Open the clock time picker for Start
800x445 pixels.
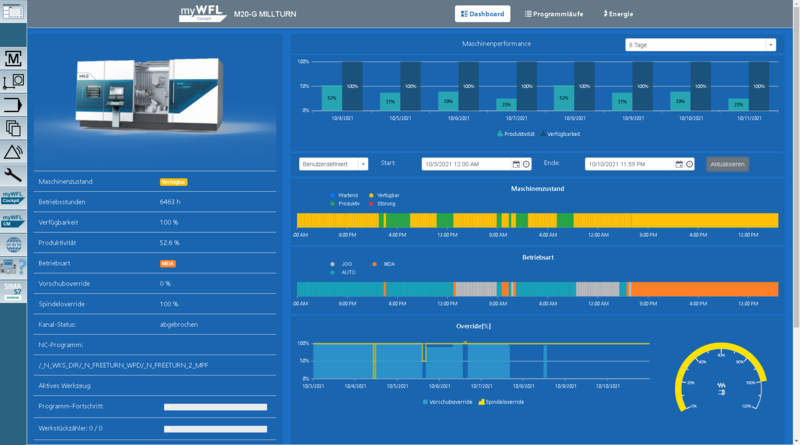[x=526, y=164]
